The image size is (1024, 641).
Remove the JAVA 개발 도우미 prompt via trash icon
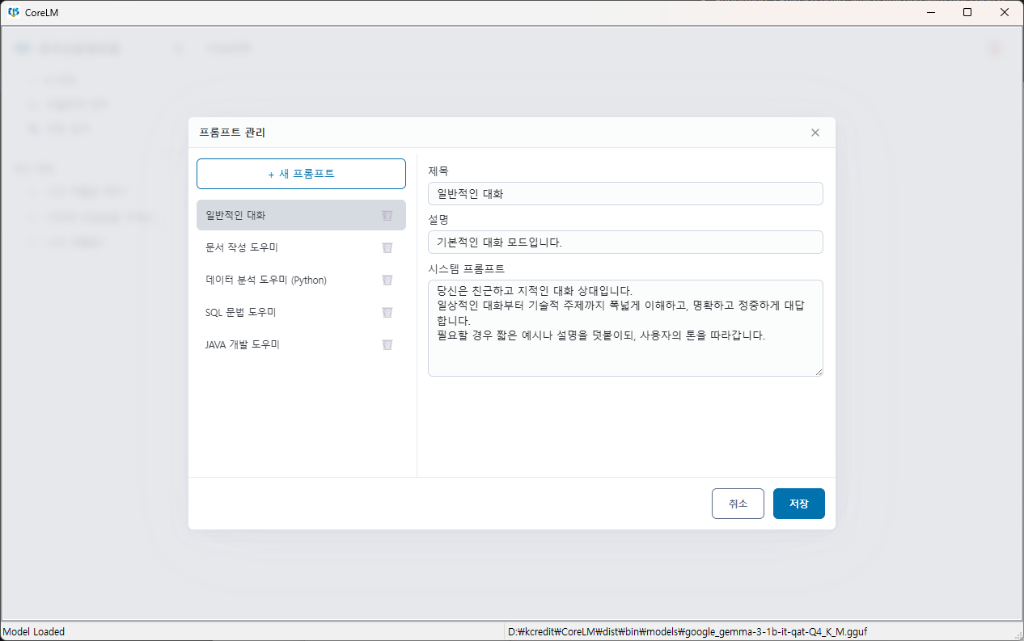pyautogui.click(x=387, y=345)
